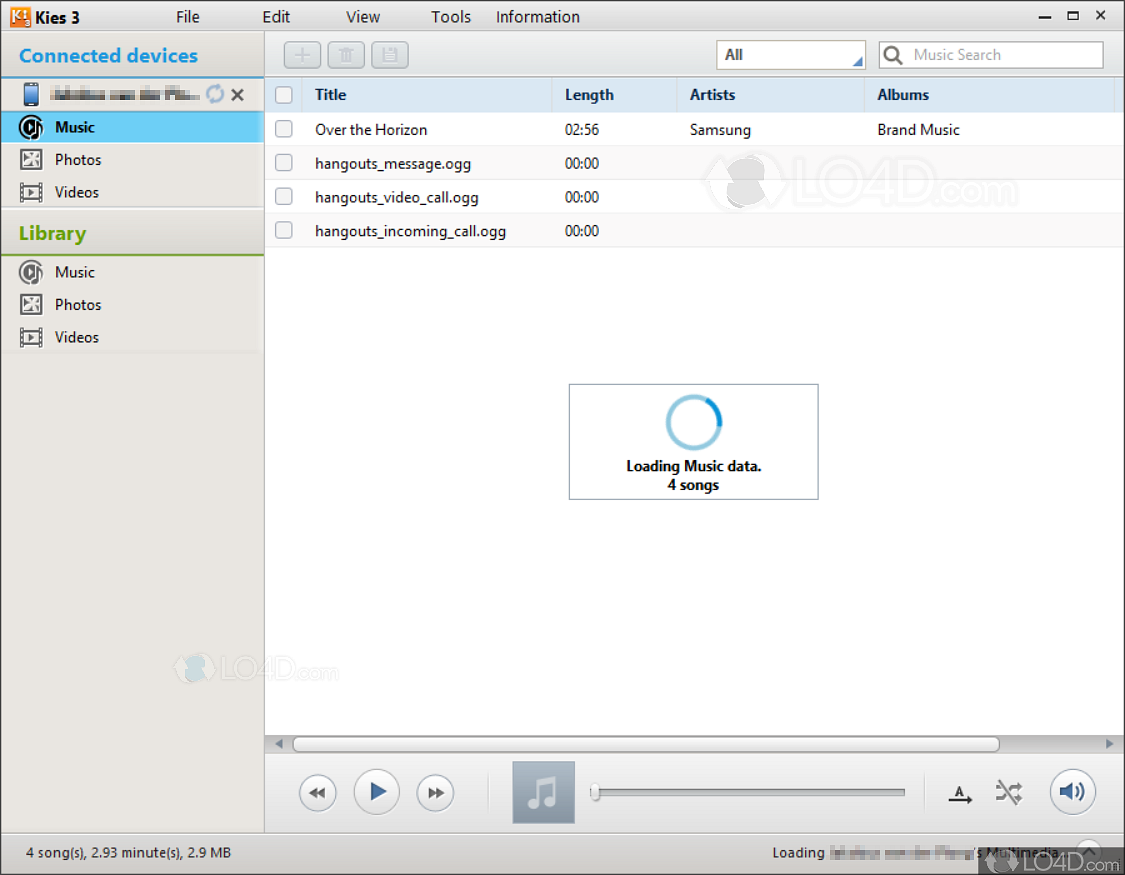1125x875 pixels.
Task: Open the View menu
Action: click(363, 17)
